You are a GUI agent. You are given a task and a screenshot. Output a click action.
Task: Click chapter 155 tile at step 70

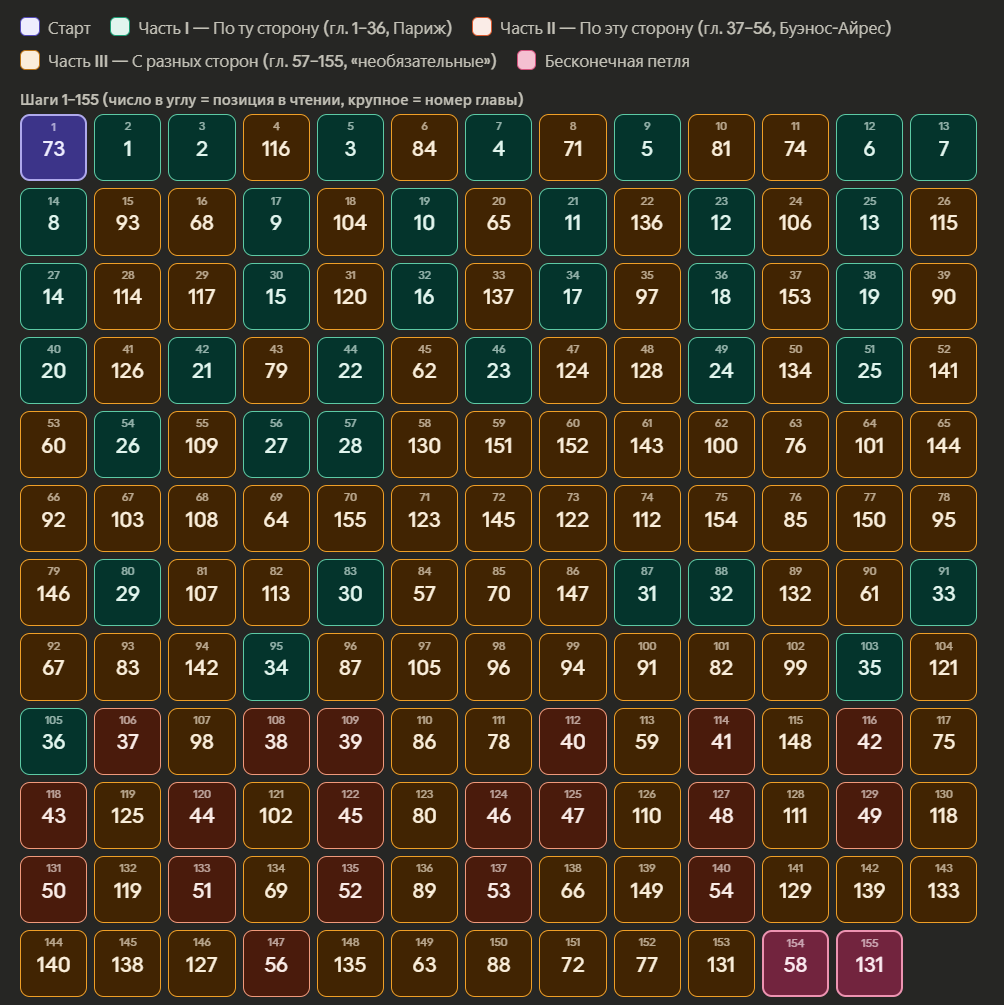point(350,519)
